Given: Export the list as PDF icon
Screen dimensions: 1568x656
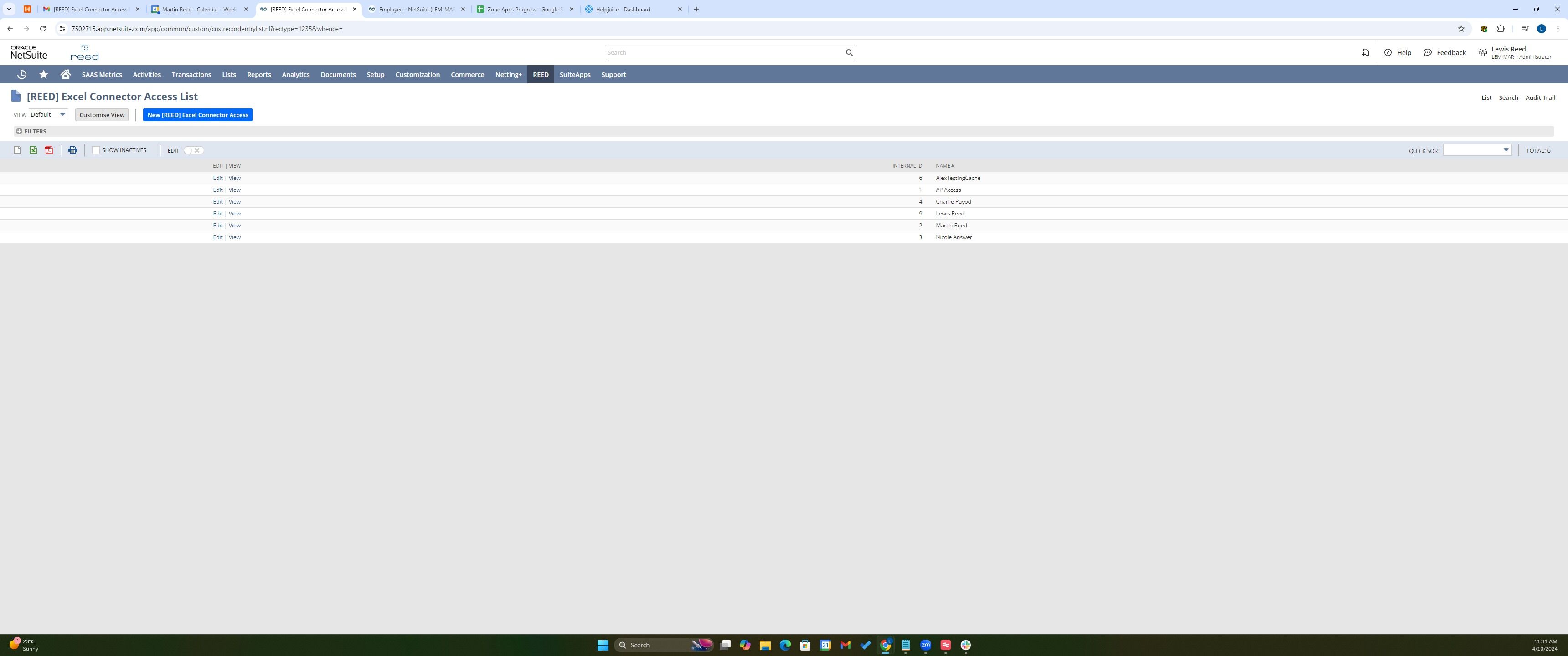Looking at the screenshot, I should point(49,150).
